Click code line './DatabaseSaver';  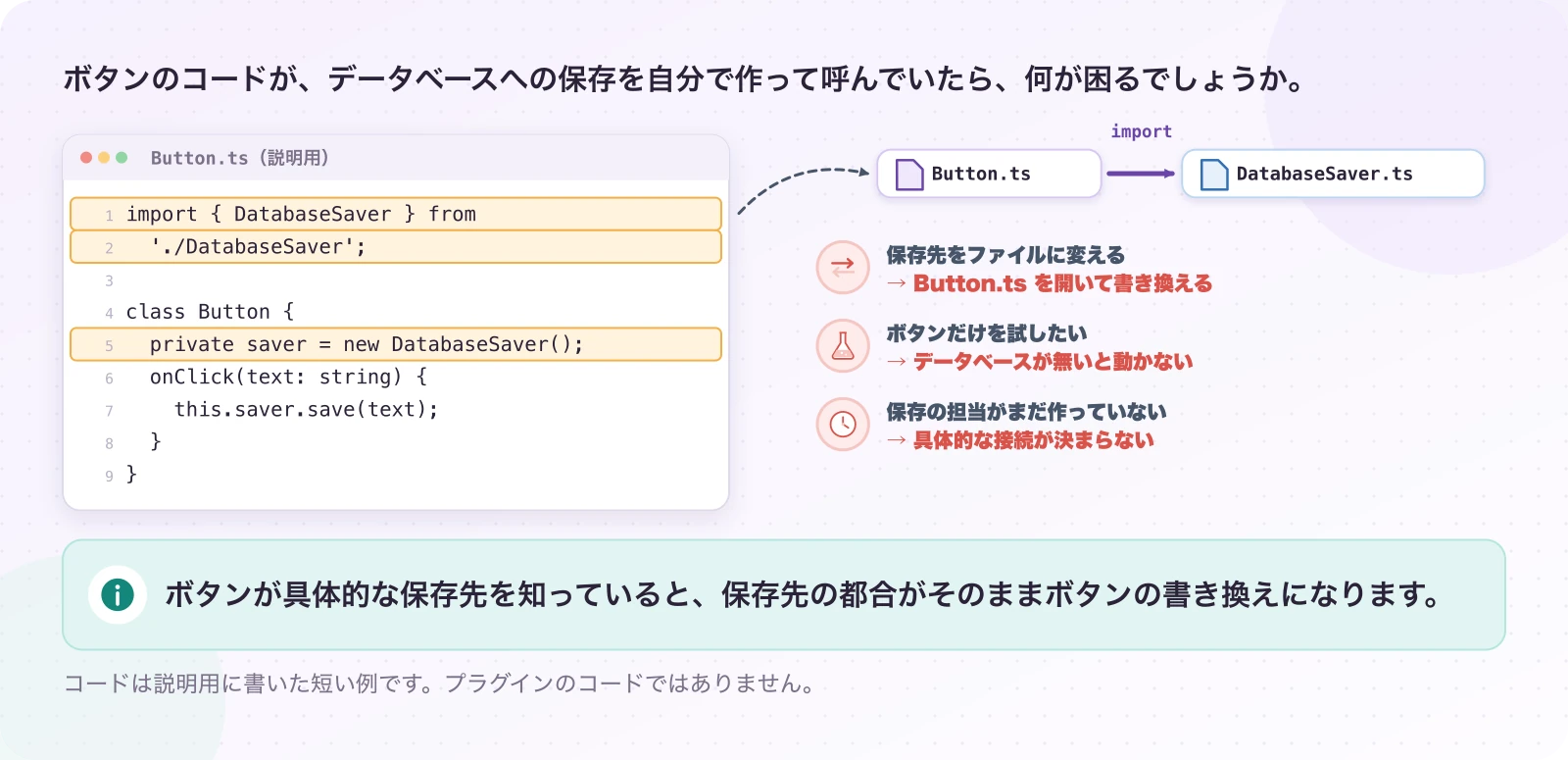[x=396, y=246]
